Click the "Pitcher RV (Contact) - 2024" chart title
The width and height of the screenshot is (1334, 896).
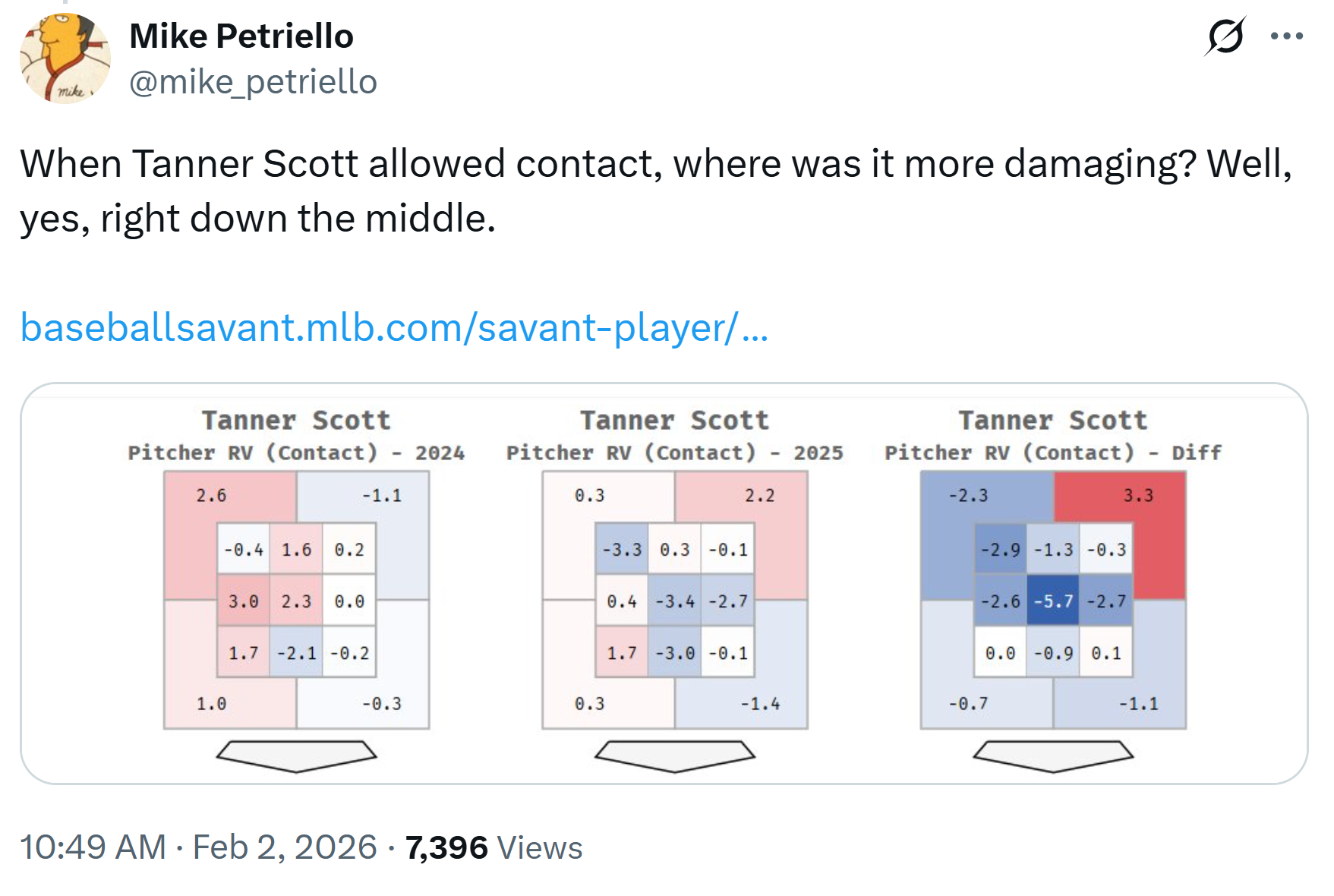coord(296,453)
